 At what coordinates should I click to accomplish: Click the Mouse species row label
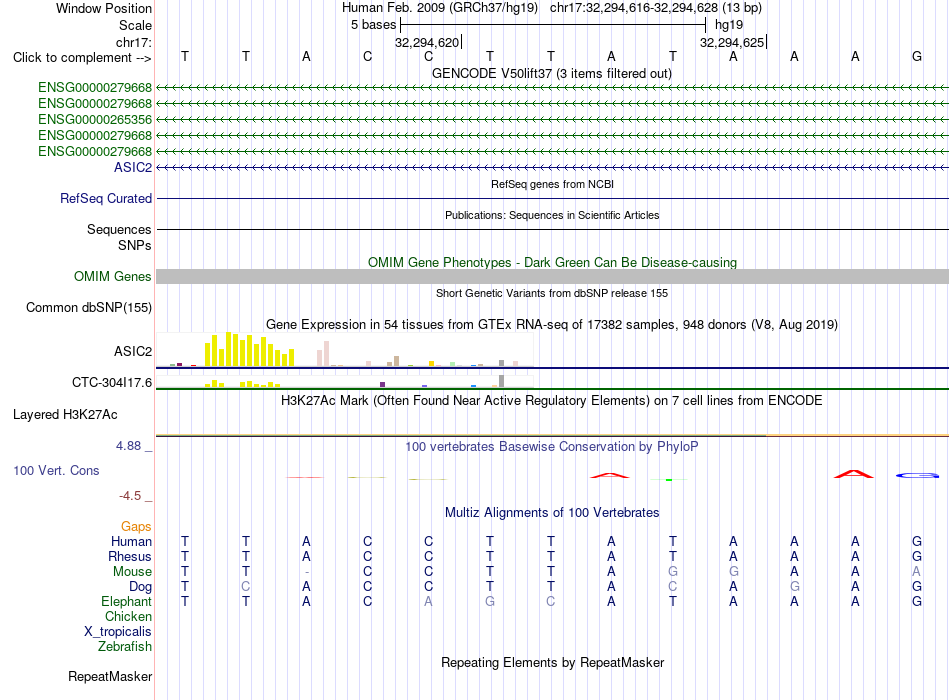133,572
